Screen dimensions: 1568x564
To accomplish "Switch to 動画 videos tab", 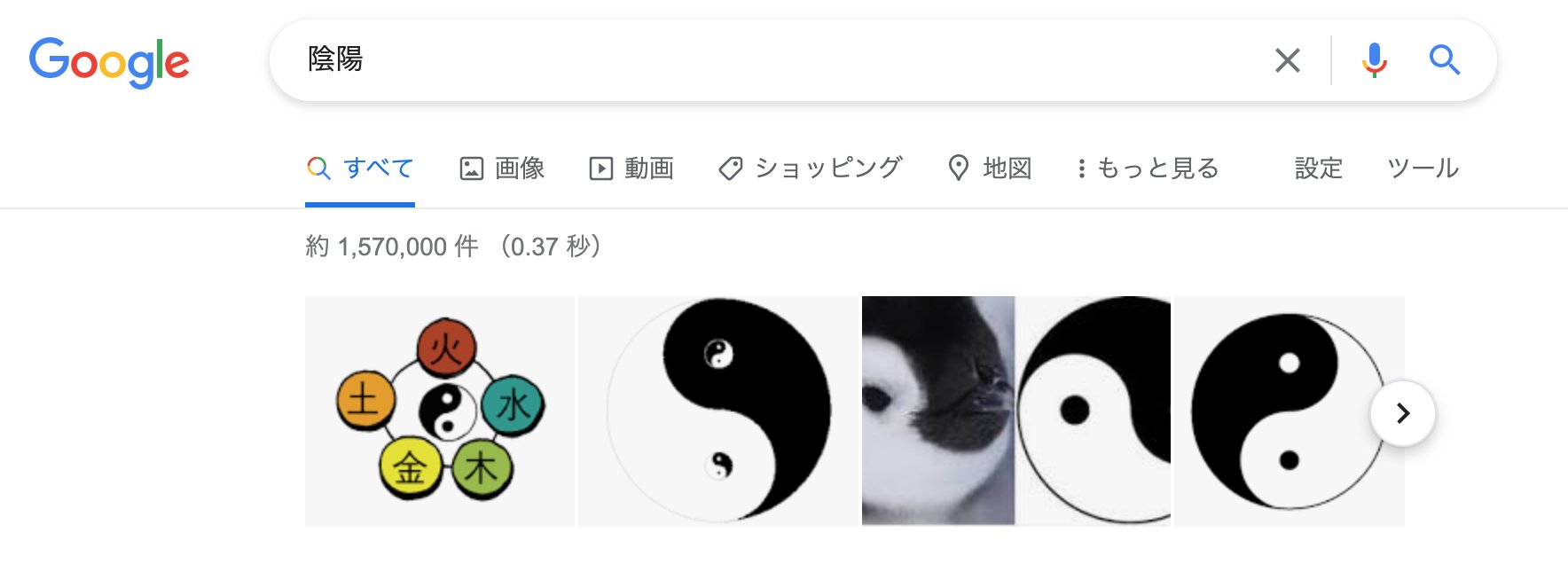I will (x=631, y=168).
